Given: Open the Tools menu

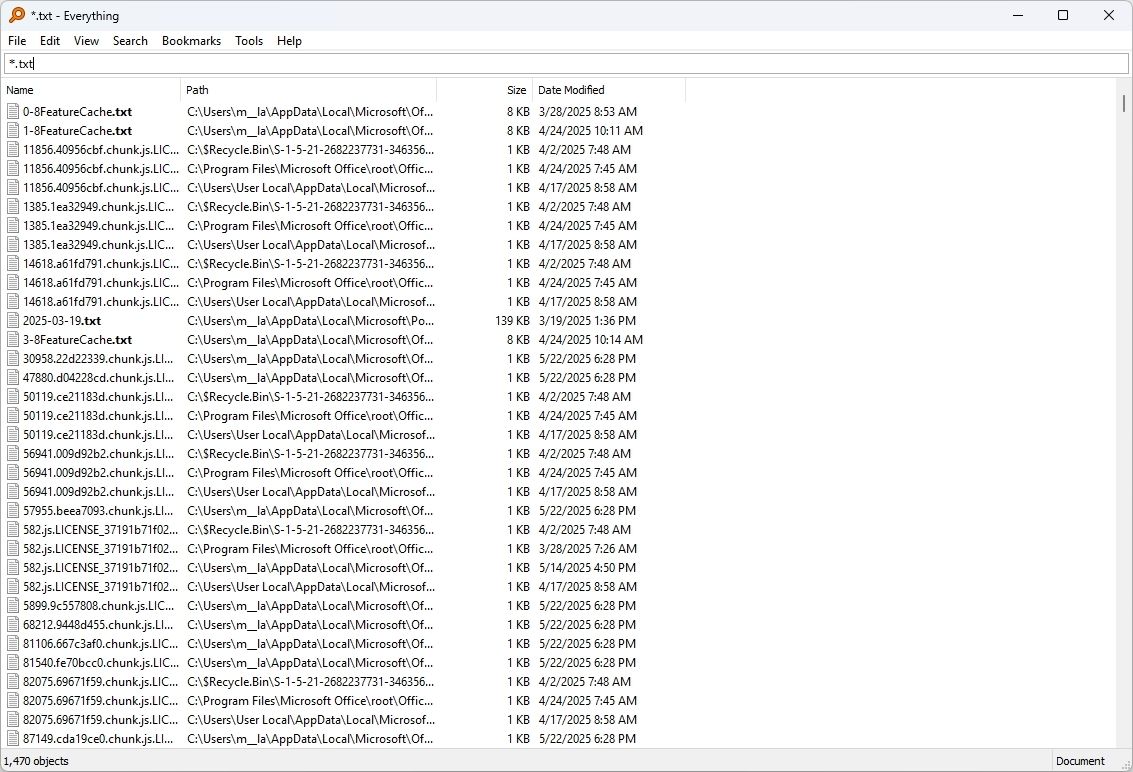Looking at the screenshot, I should tap(248, 41).
